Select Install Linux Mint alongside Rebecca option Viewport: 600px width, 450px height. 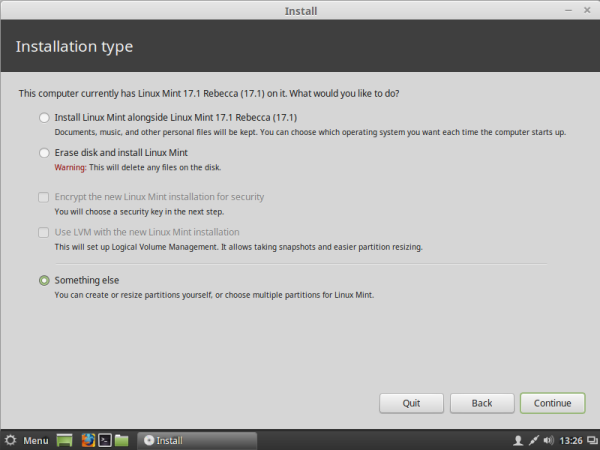(x=44, y=117)
